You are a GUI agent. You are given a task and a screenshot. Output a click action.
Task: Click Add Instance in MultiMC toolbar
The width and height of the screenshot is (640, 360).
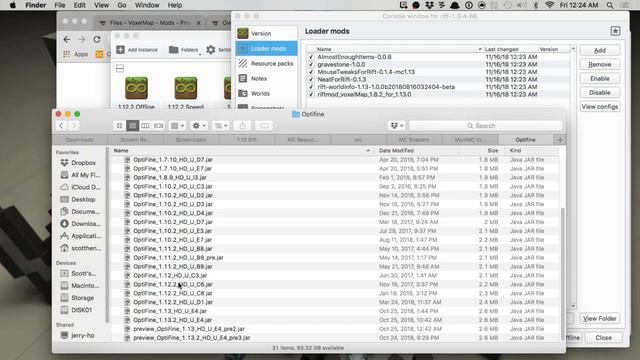pos(137,50)
